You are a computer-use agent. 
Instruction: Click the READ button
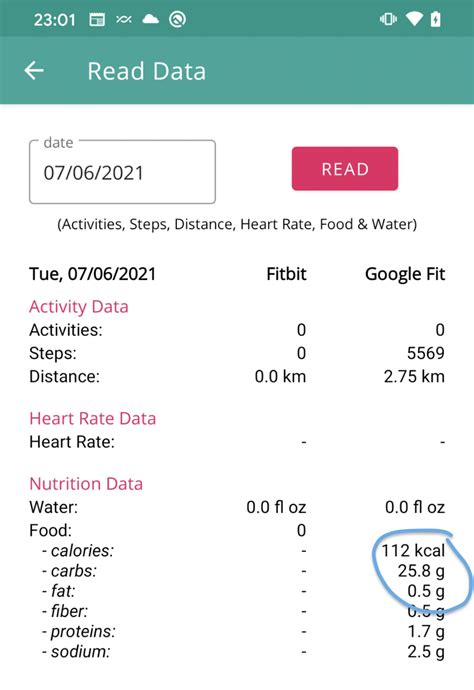tap(345, 169)
